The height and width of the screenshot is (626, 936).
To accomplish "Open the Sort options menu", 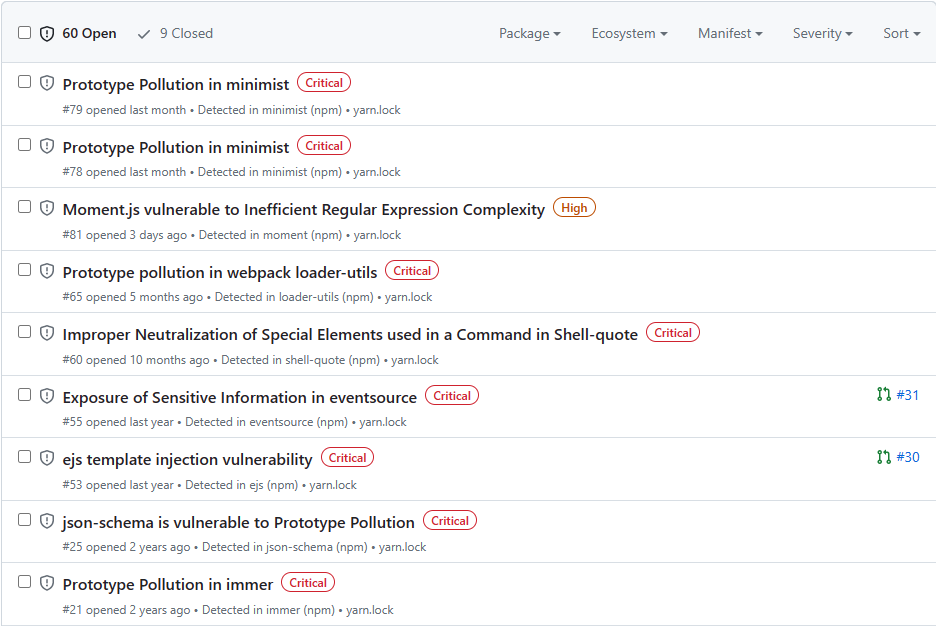I will [901, 33].
